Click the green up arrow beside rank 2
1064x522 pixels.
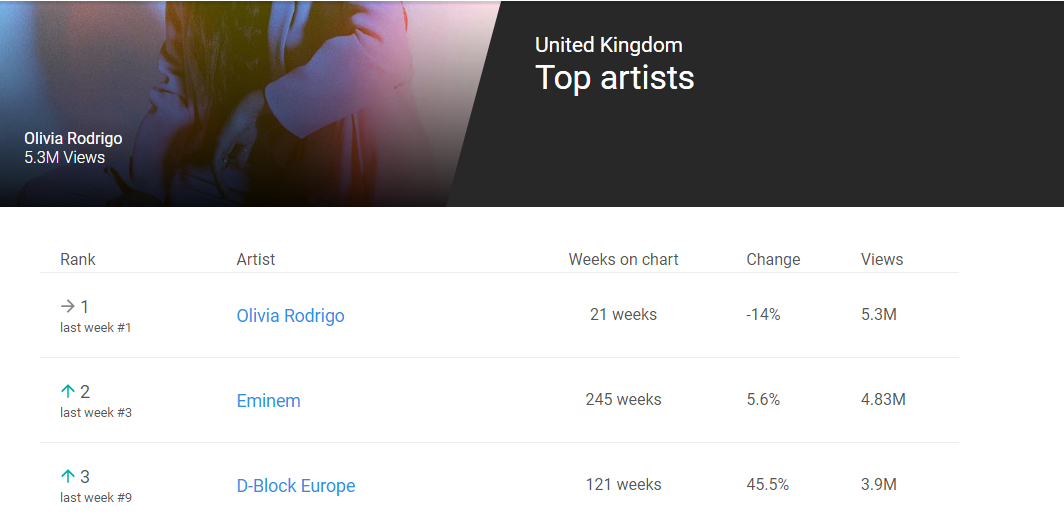pos(67,392)
